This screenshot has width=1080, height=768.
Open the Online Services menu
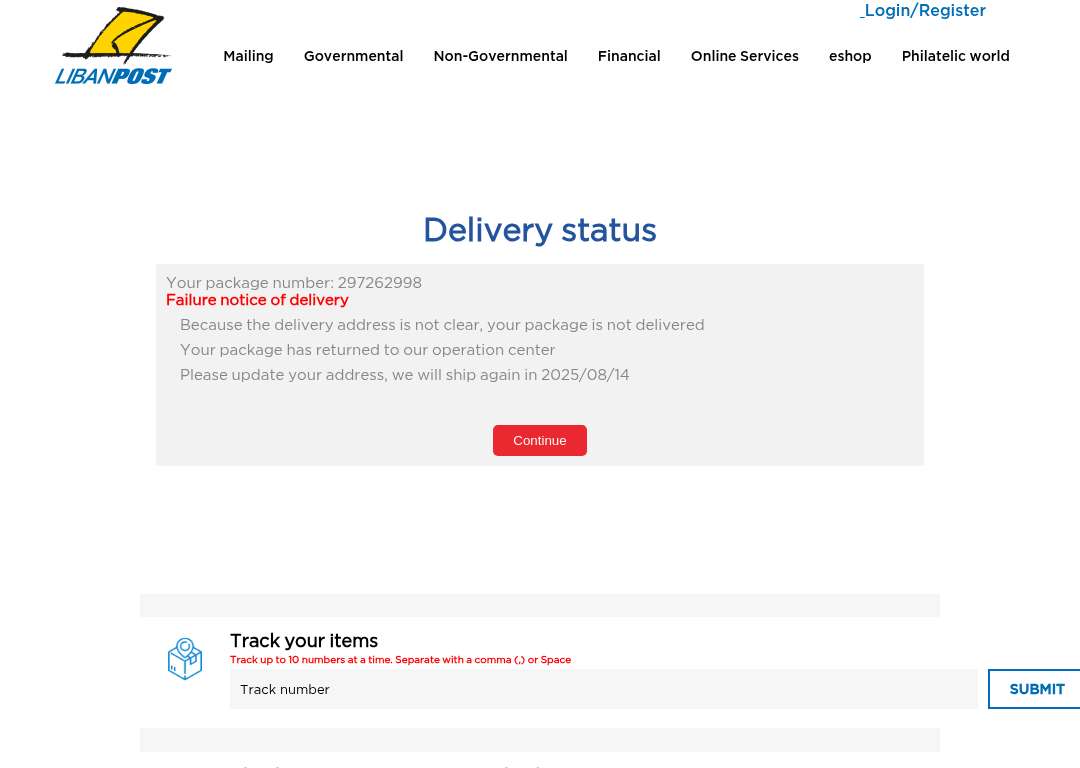coord(745,56)
